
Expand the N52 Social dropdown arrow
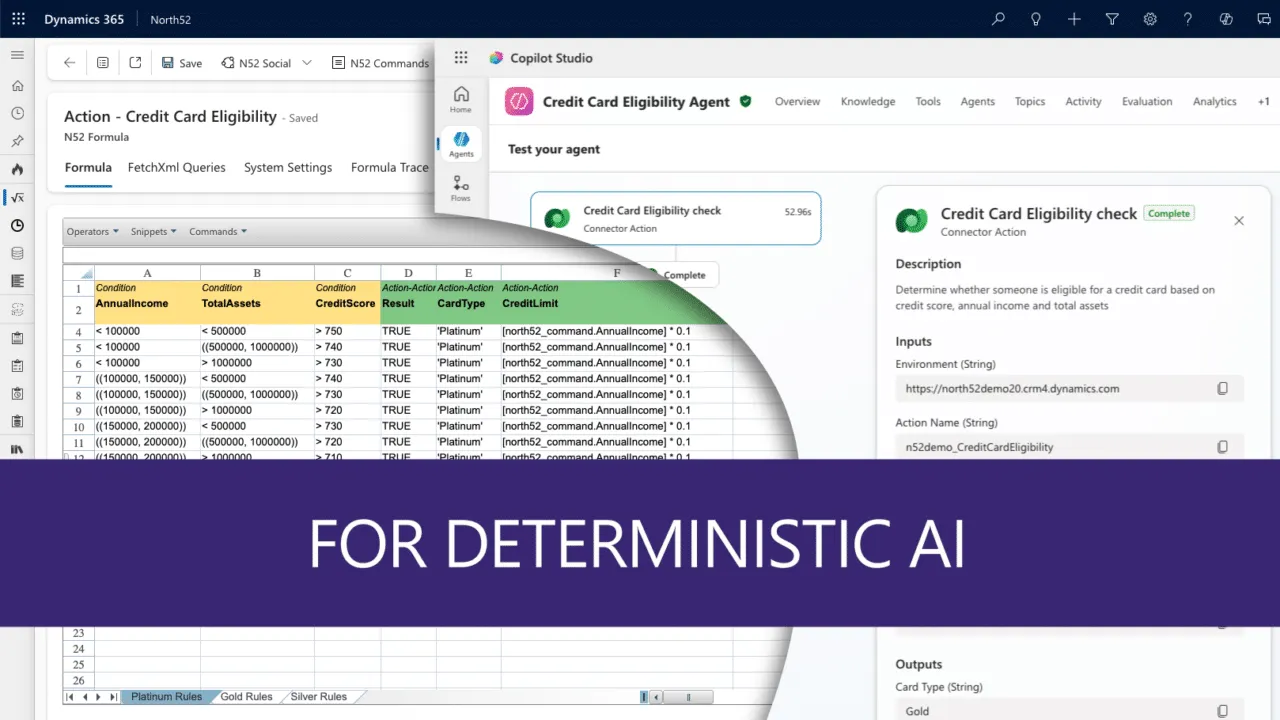pos(307,63)
